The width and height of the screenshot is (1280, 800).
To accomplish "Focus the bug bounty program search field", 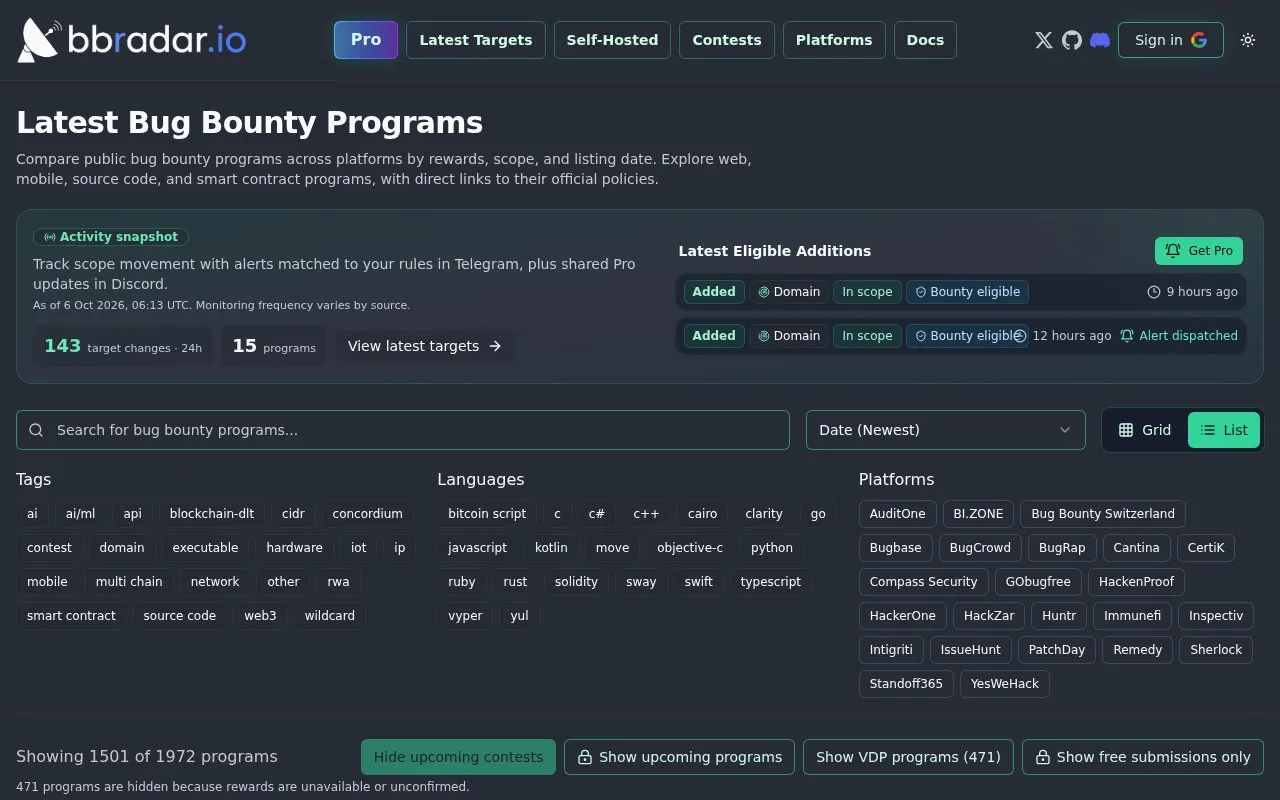I will pyautogui.click(x=403, y=430).
